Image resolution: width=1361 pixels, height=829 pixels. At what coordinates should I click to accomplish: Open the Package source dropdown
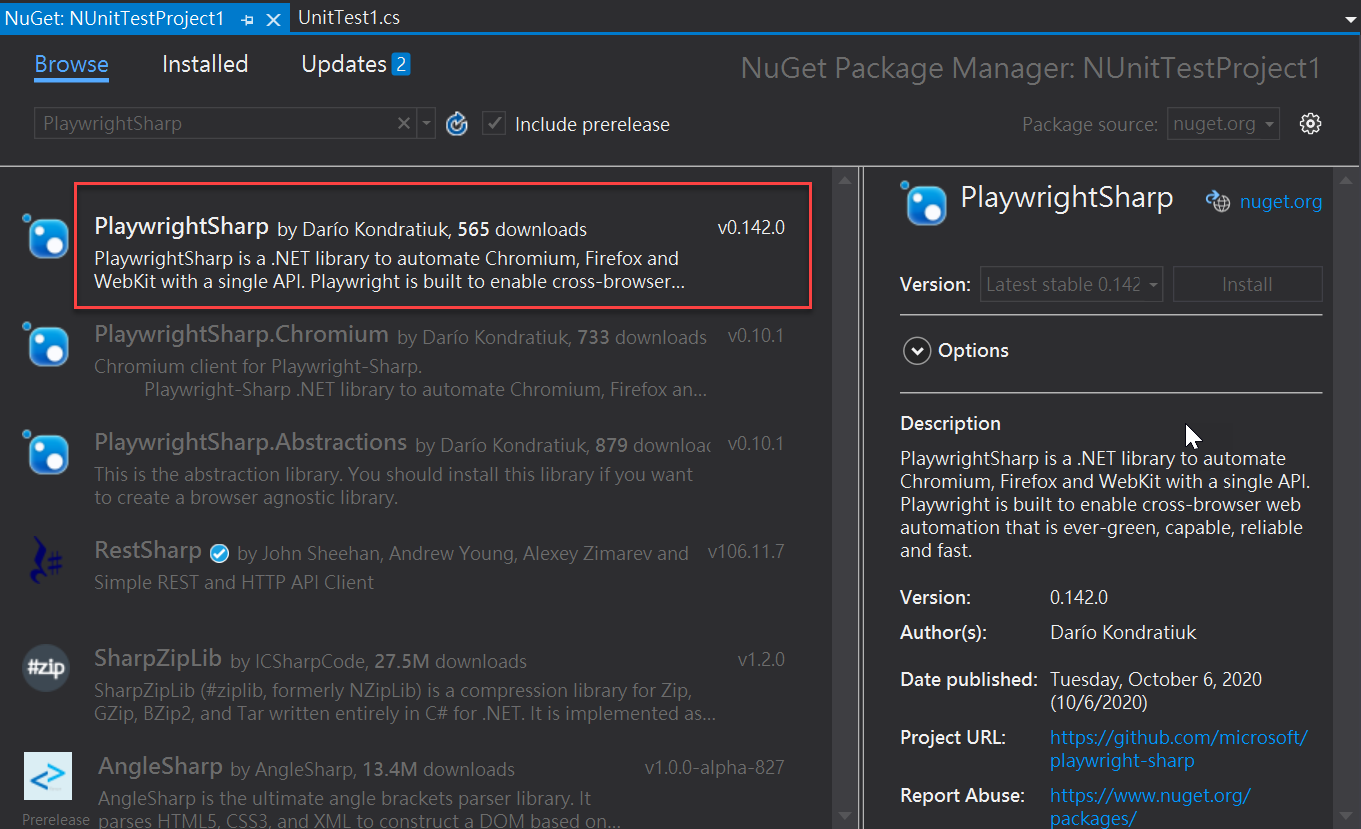pyautogui.click(x=1223, y=124)
